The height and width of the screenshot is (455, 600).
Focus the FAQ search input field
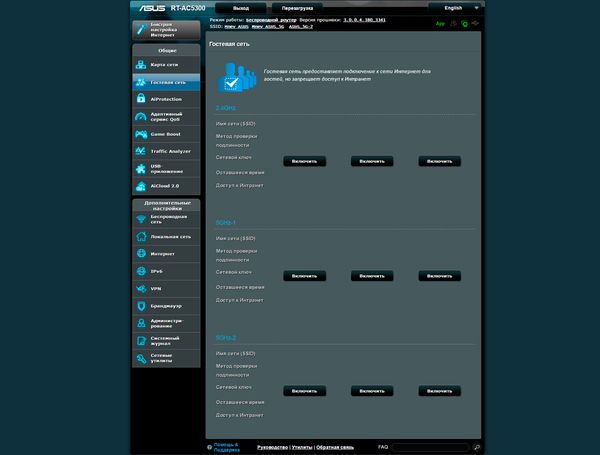pyautogui.click(x=430, y=447)
